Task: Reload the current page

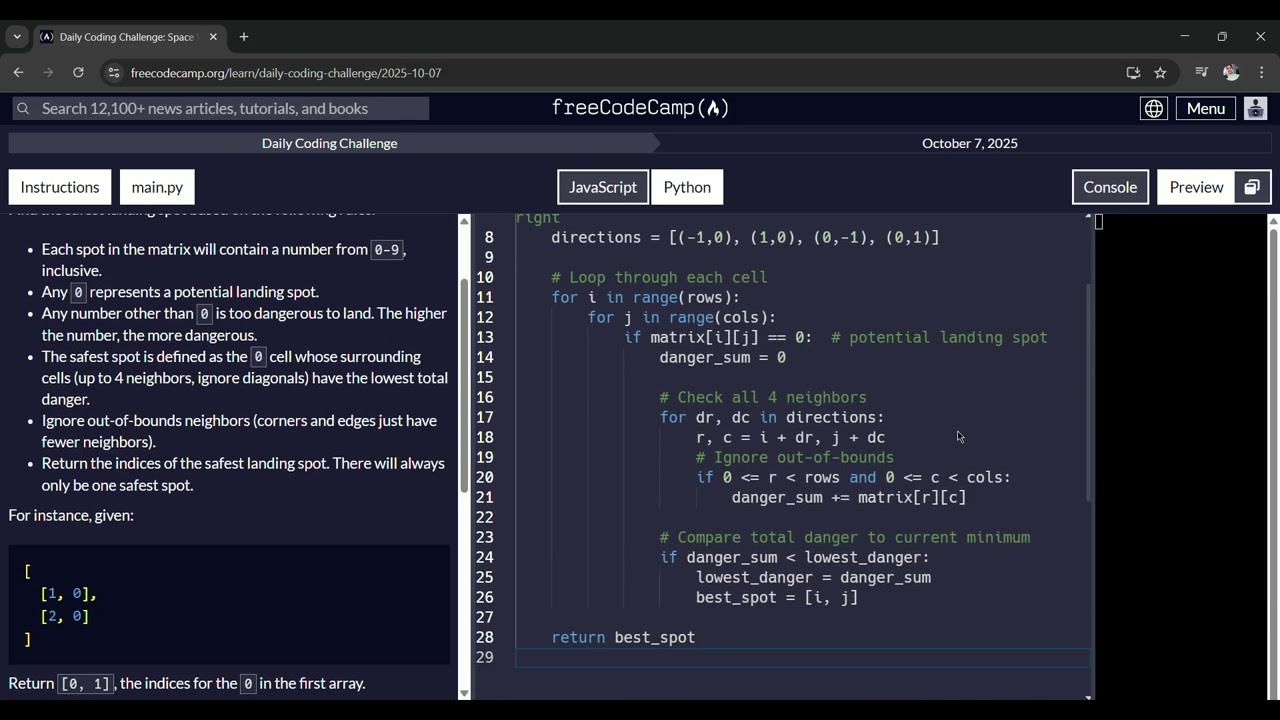Action: coord(78,73)
